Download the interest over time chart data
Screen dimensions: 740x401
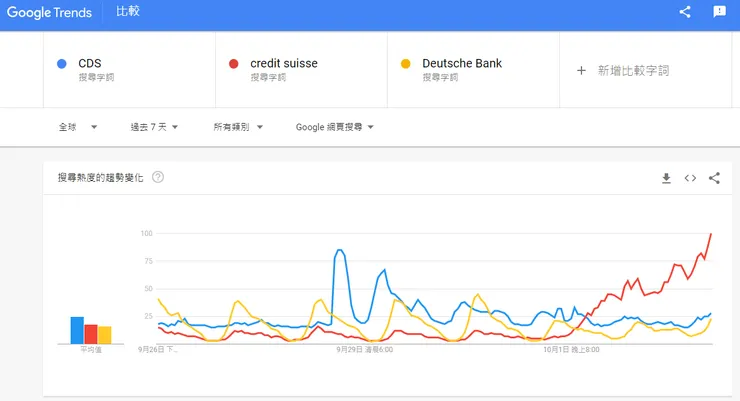666,178
